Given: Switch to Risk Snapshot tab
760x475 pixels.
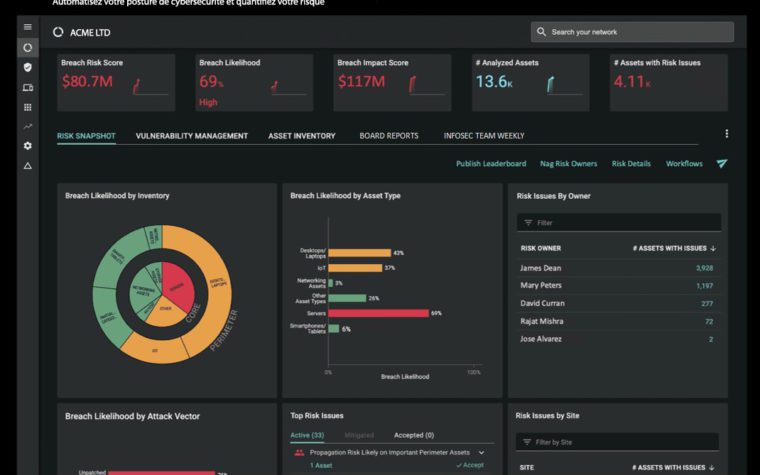Looking at the screenshot, I should (x=86, y=136).
